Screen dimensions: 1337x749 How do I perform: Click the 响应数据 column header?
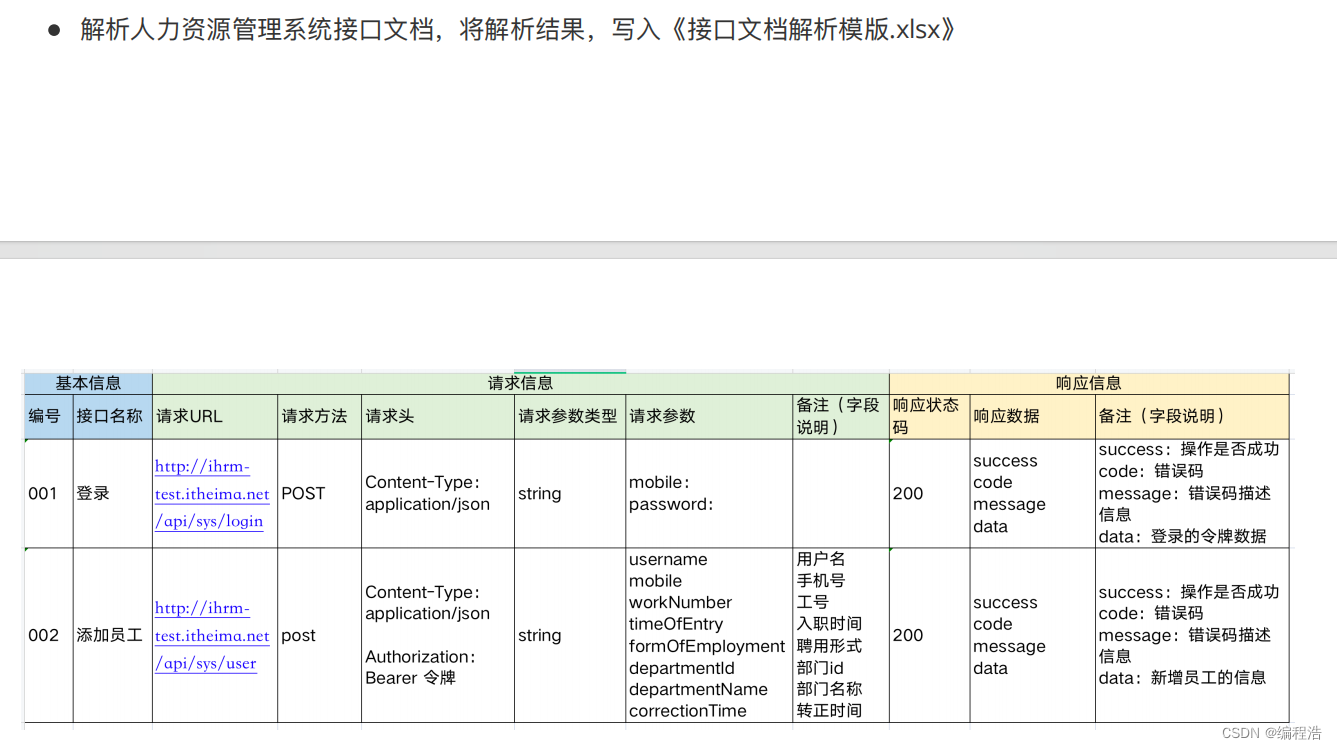[1032, 416]
